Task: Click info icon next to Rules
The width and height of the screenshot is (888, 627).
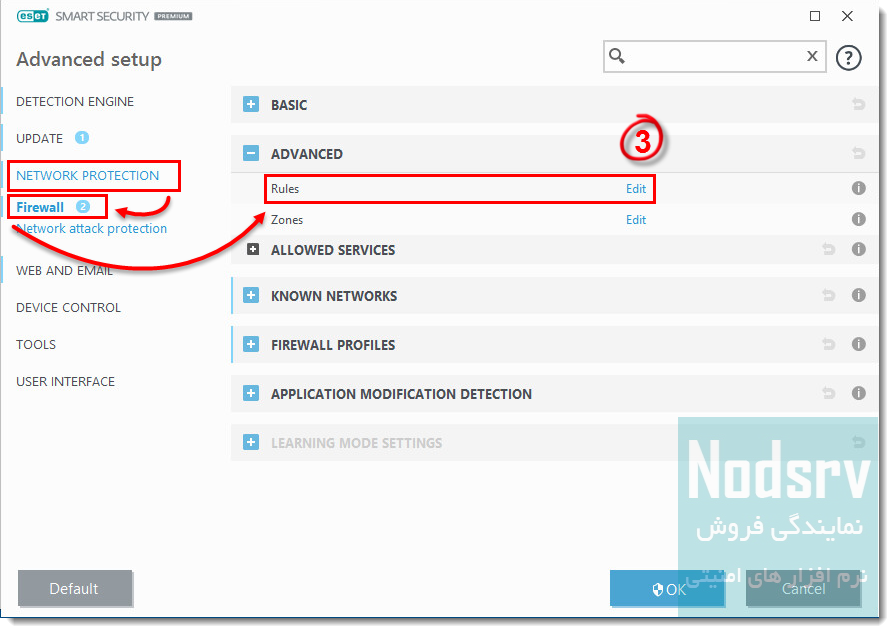Action: click(x=858, y=188)
